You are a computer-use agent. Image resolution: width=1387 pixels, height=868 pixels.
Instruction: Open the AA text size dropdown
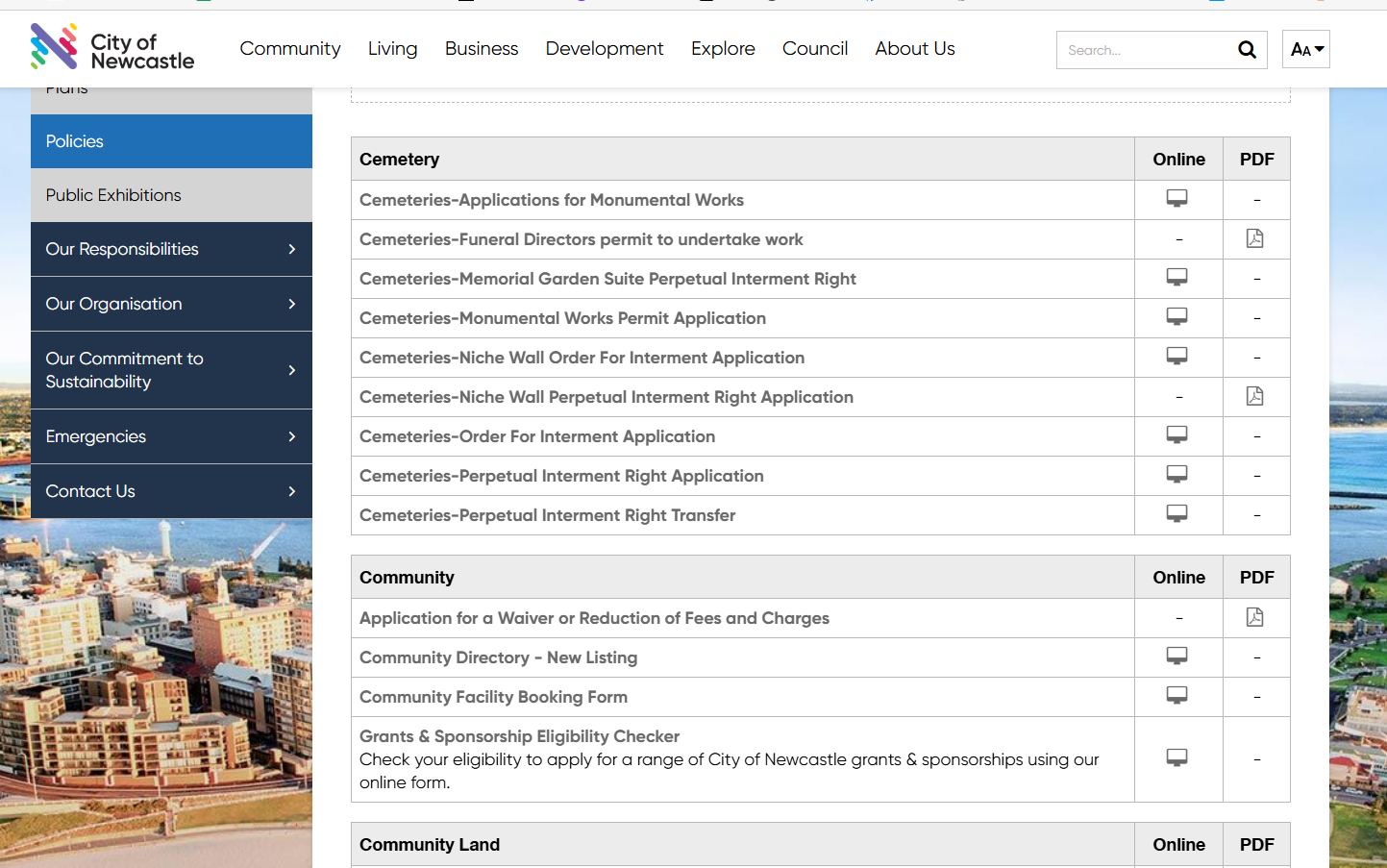[1306, 49]
